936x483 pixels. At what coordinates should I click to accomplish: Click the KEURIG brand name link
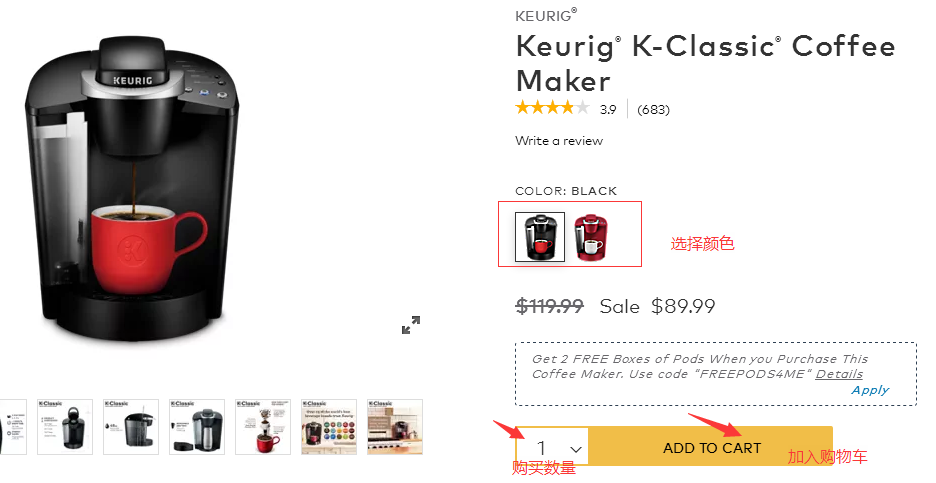point(546,16)
